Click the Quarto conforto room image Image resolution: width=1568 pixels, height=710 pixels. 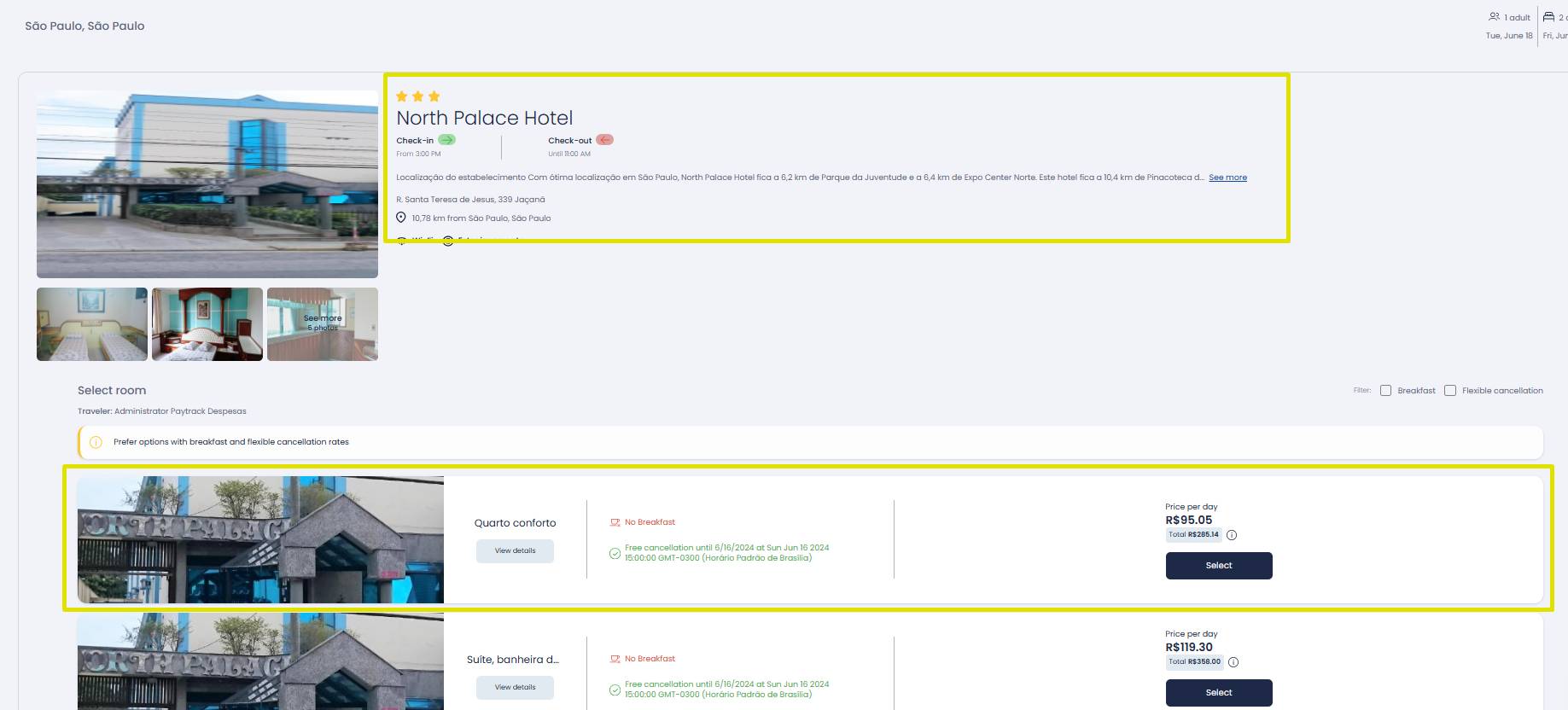pyautogui.click(x=260, y=540)
